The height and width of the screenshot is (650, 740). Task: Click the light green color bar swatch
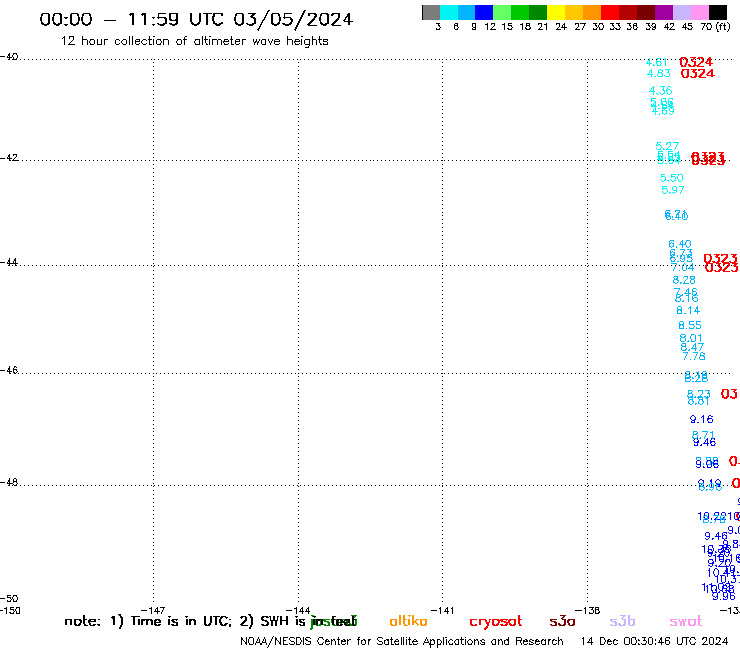(502, 12)
